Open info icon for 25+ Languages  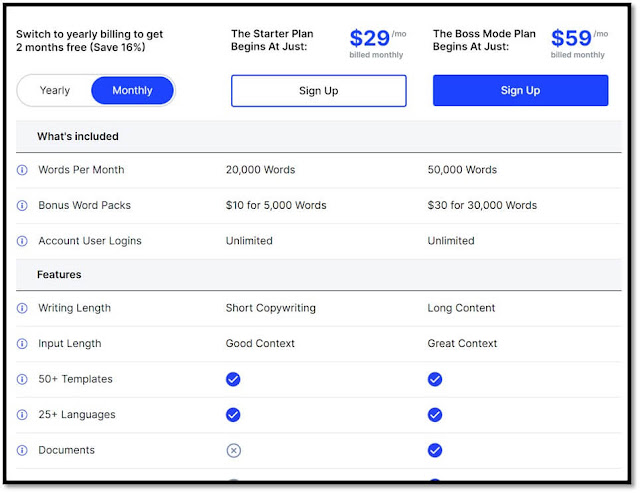[22, 415]
